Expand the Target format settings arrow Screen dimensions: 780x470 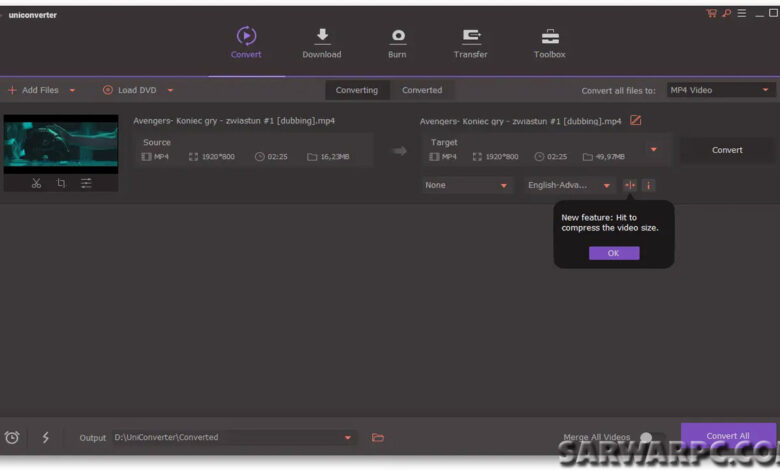[654, 149]
